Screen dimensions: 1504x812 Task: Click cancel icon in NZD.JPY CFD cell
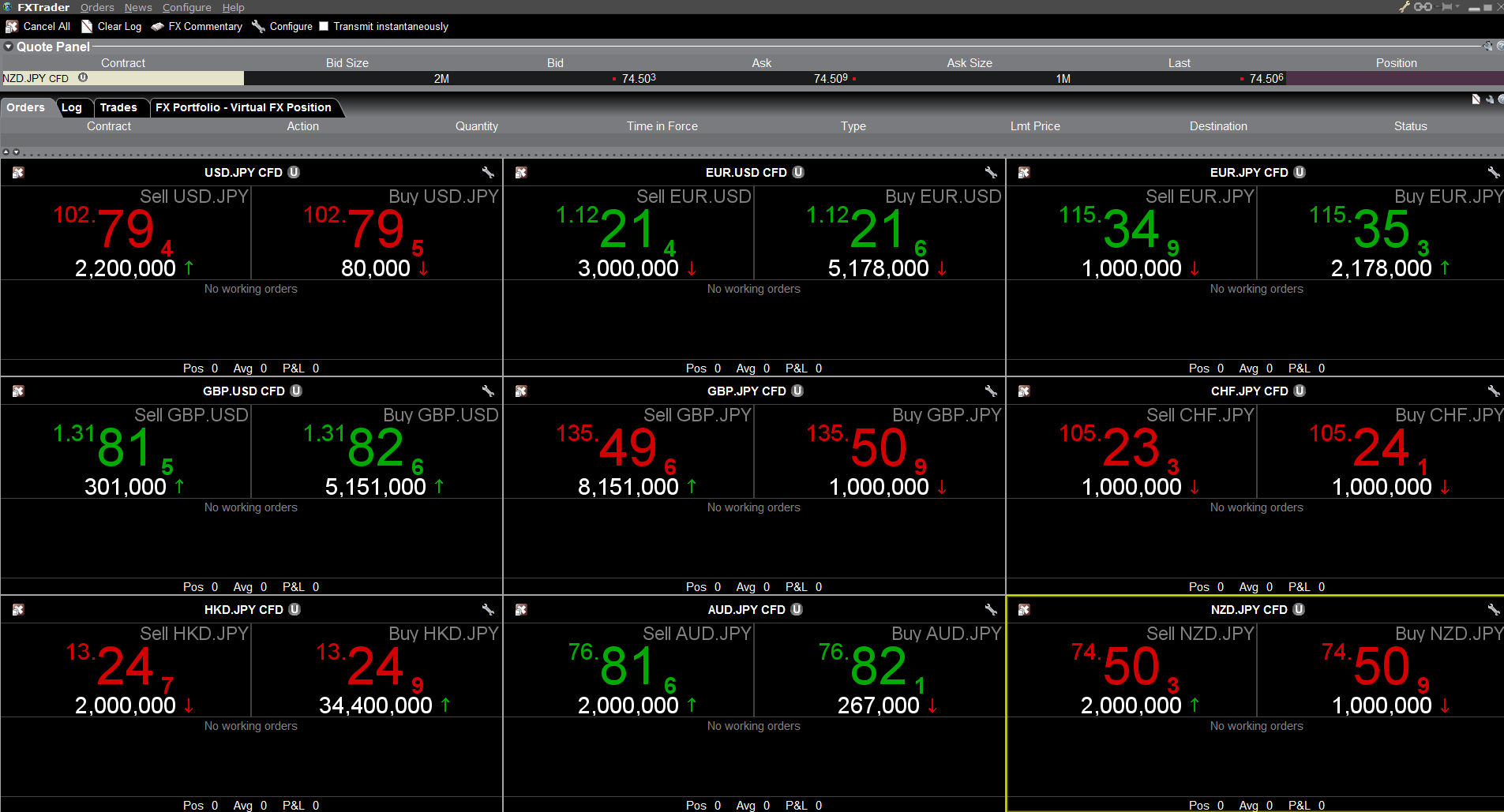point(1024,610)
